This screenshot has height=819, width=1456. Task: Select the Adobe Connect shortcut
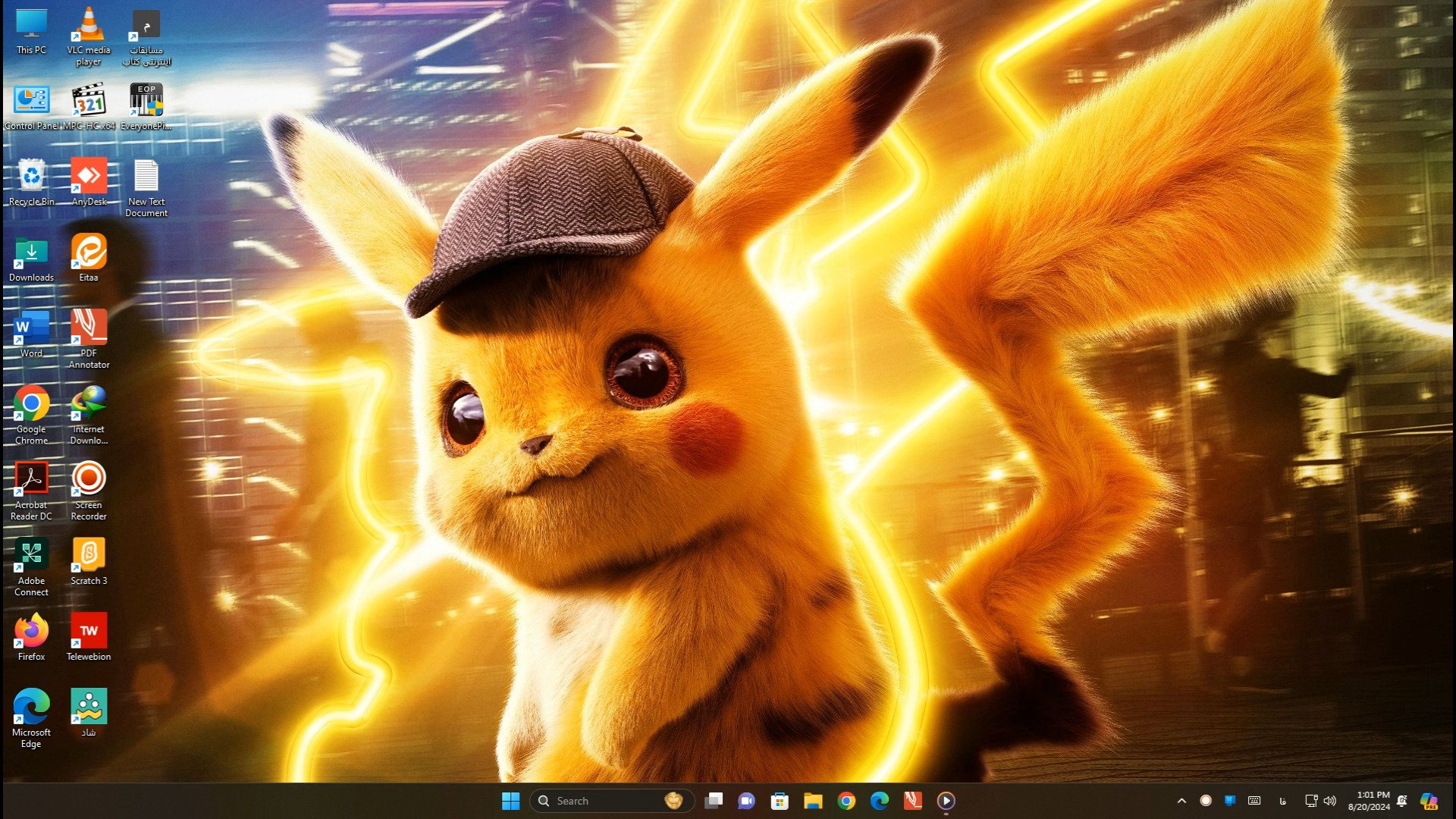(x=31, y=567)
